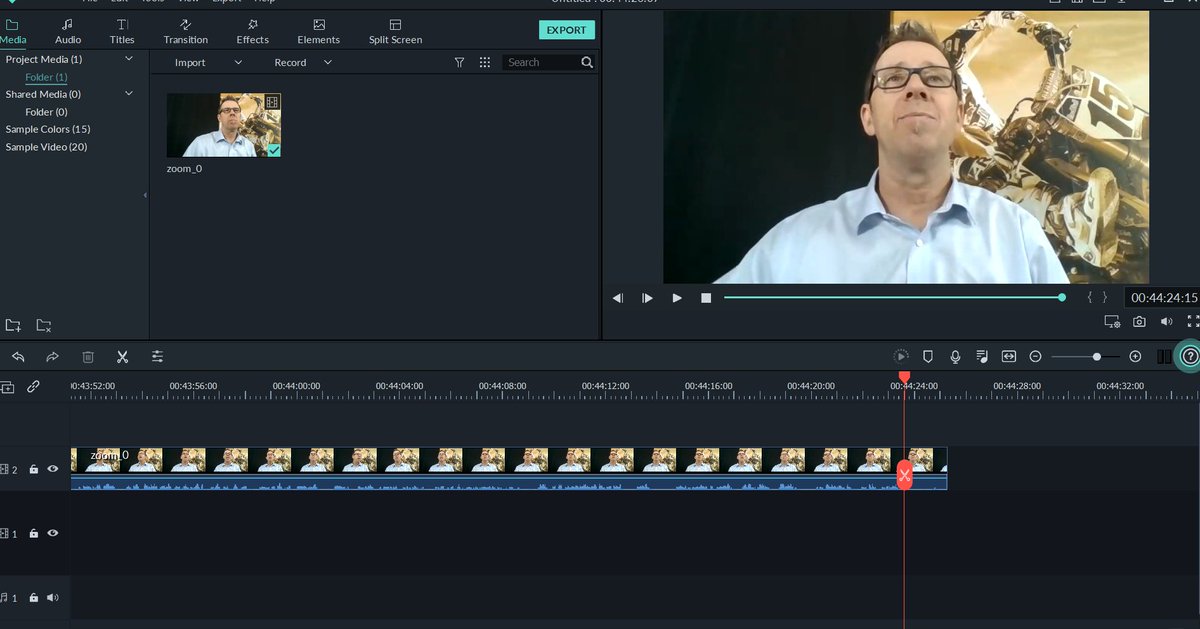Click the undo icon above the timeline
The height and width of the screenshot is (629, 1200).
pos(18,356)
